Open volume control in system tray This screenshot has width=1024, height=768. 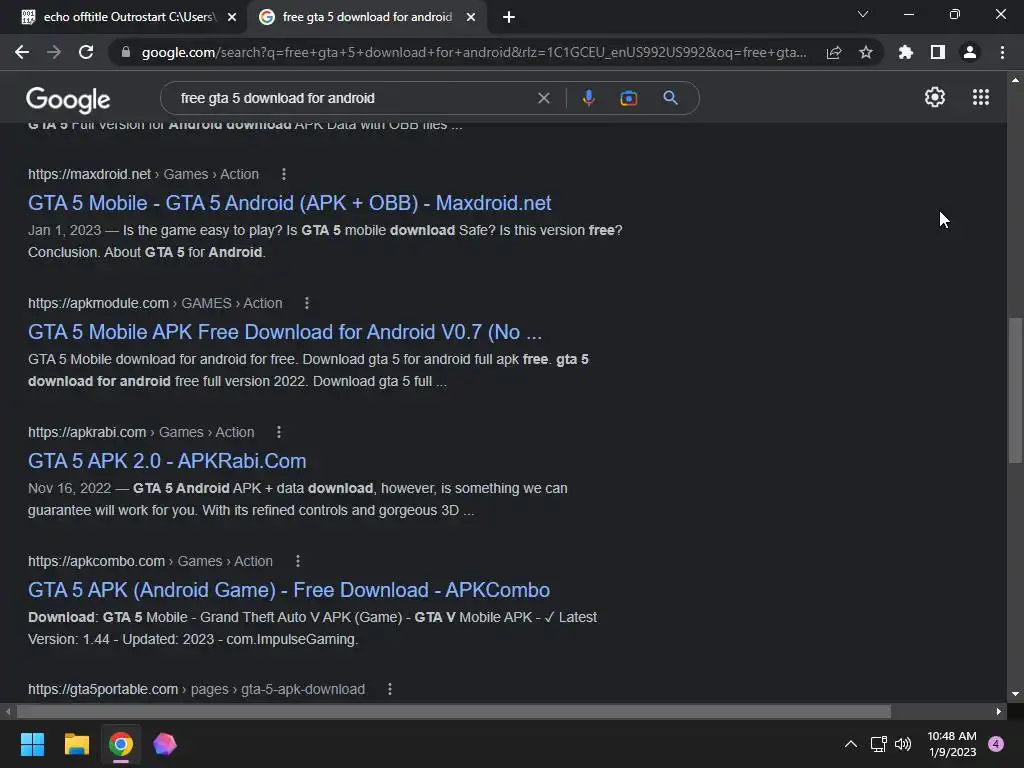[x=903, y=744]
